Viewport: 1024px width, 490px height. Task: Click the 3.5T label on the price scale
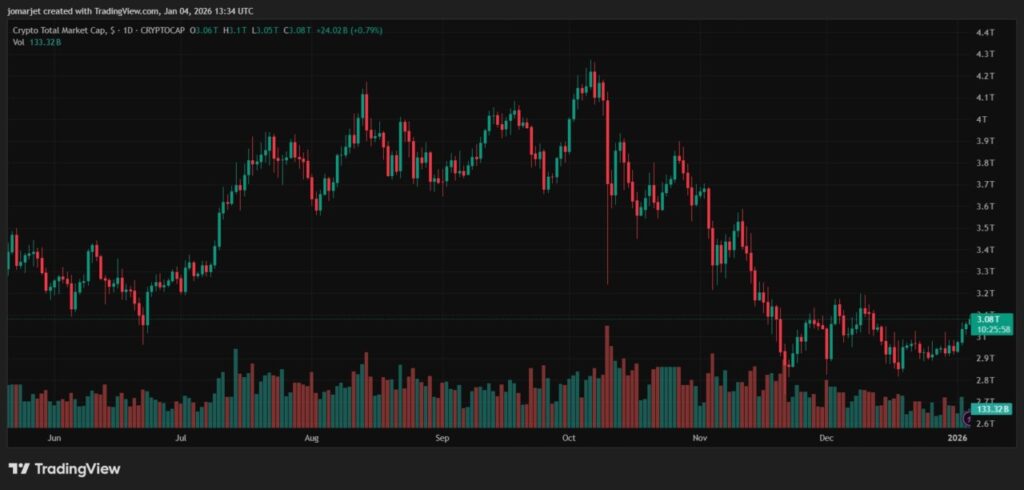(x=984, y=228)
